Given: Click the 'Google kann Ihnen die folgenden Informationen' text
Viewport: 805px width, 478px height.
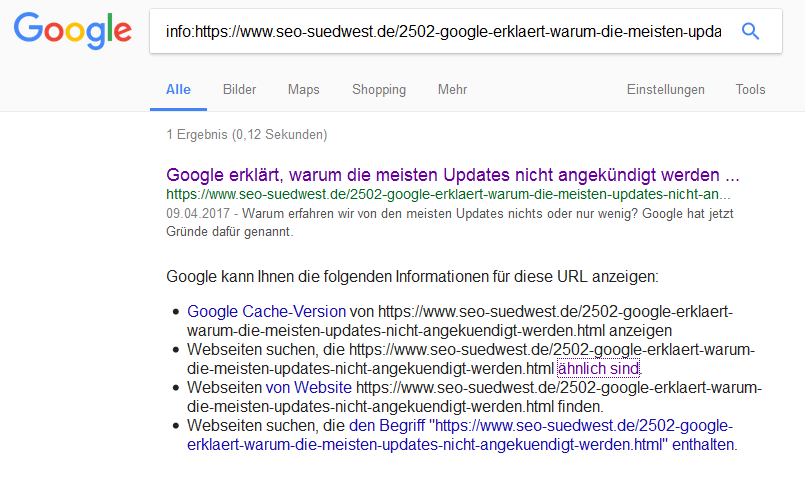Looking at the screenshot, I should pyautogui.click(x=412, y=275).
